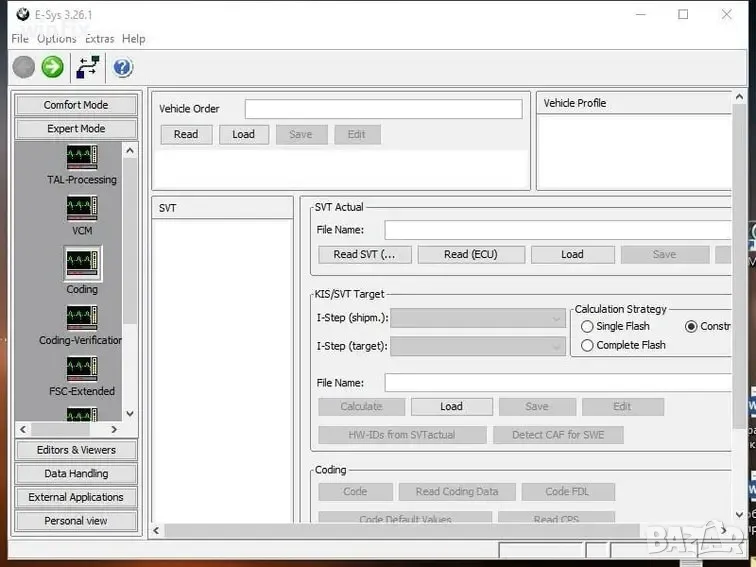Open the I-Step (shipm.) dropdown

pyautogui.click(x=478, y=318)
